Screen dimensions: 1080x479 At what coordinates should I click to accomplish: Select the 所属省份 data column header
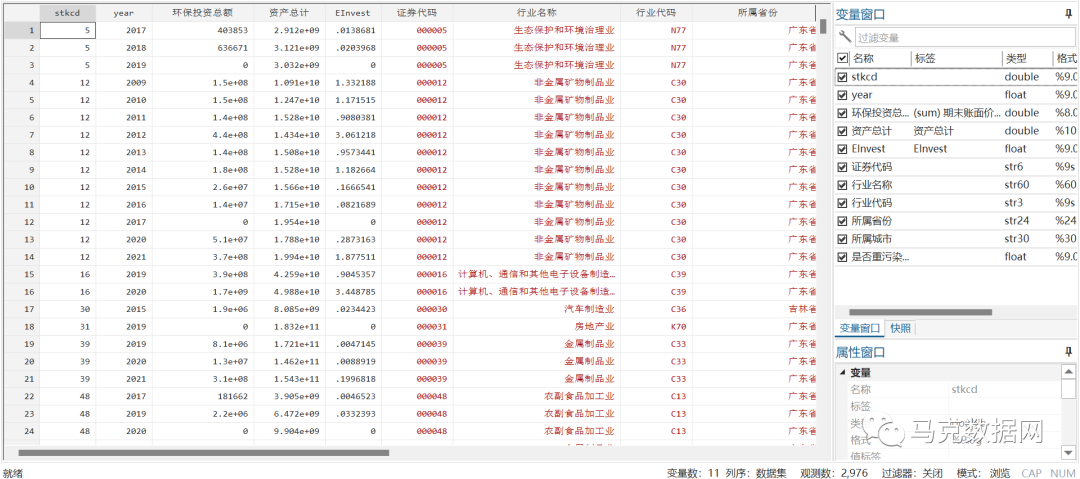[755, 13]
